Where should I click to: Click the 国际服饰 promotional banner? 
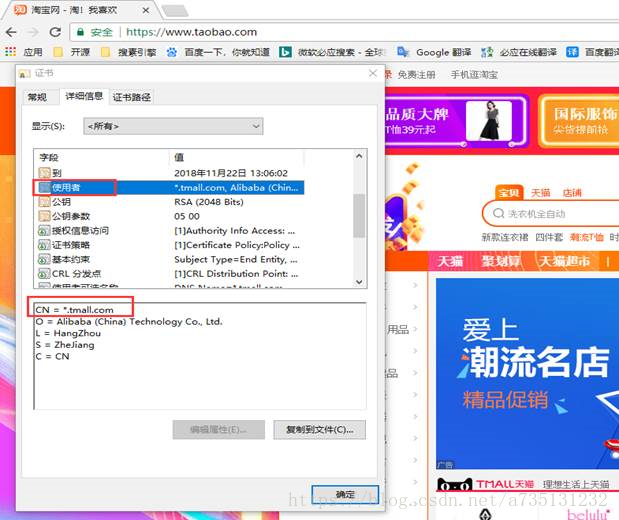click(x=580, y=121)
